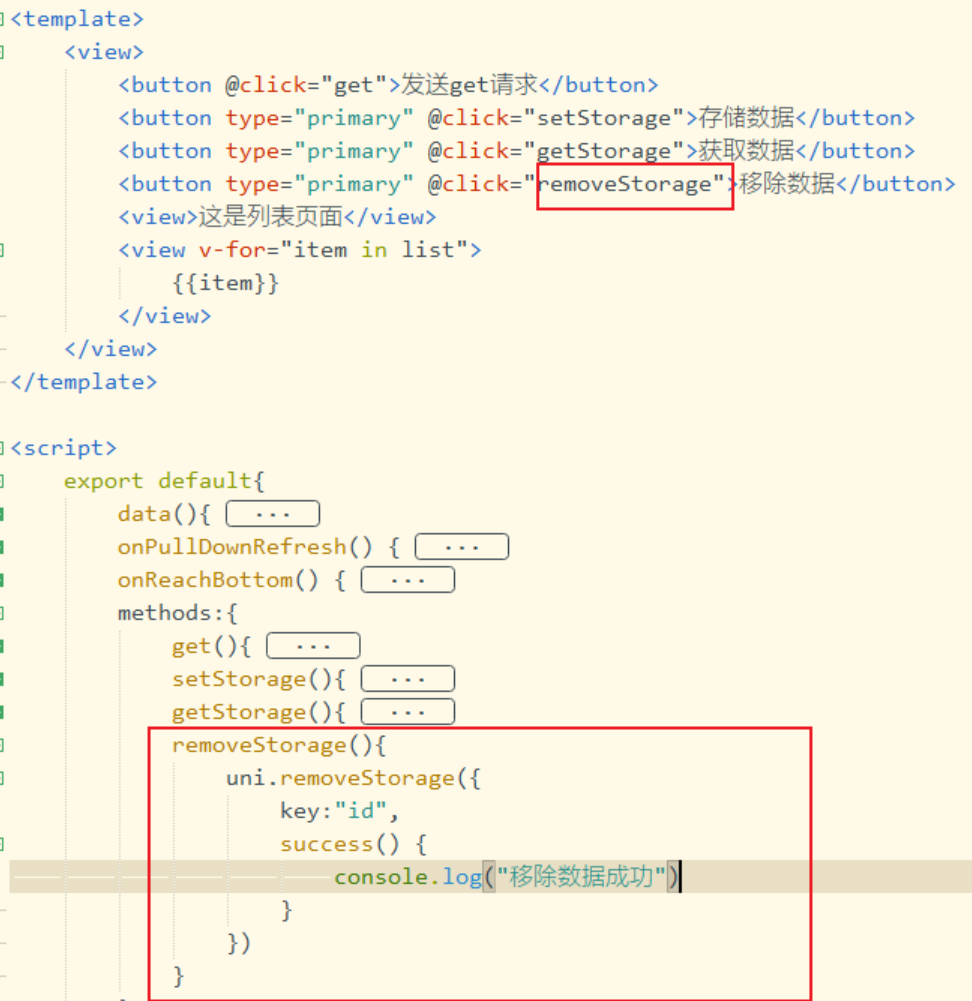Collapse the uni.removeStorage({ fold marker
The image size is (972, 1001).
coord(2,778)
